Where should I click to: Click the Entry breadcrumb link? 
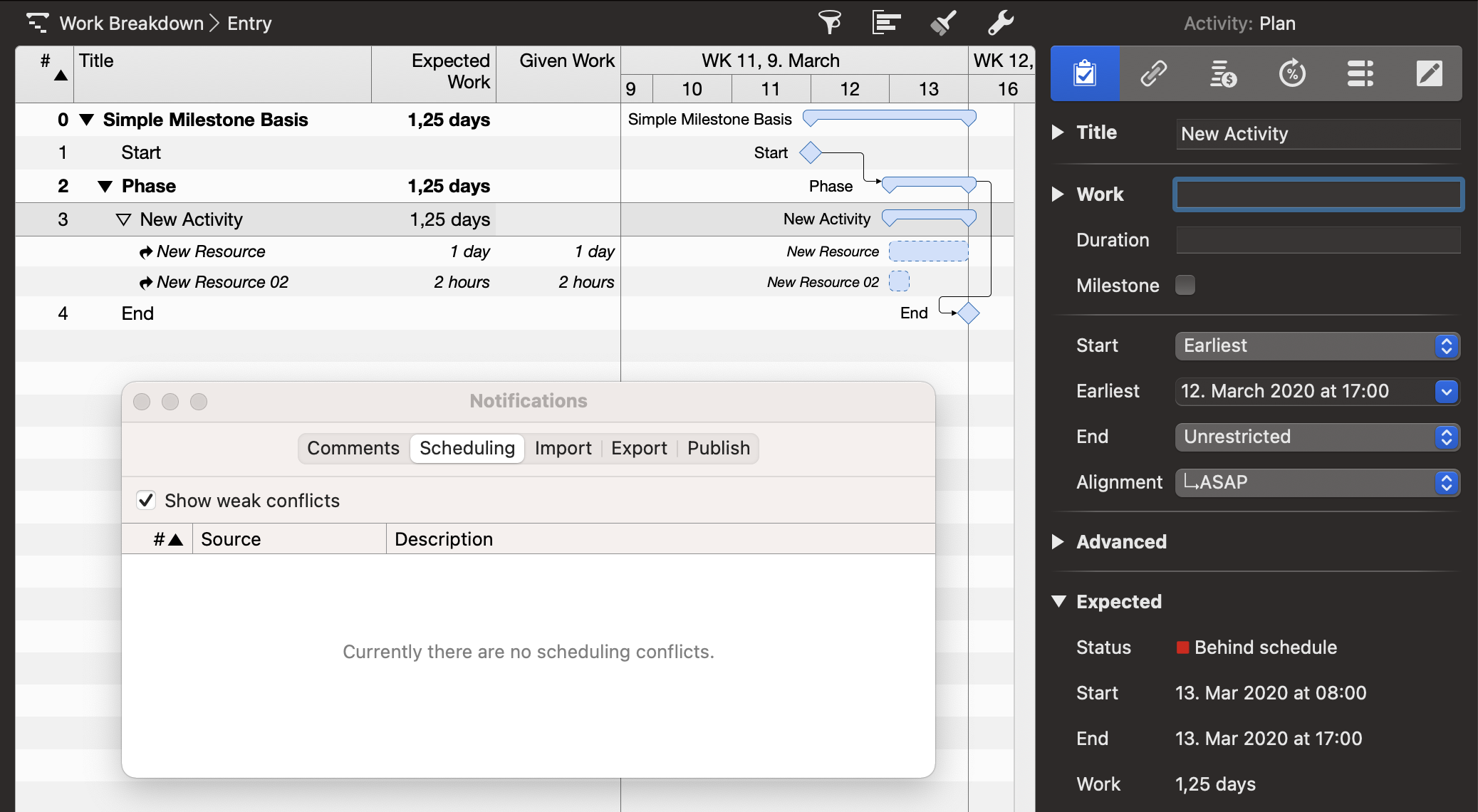point(249,24)
